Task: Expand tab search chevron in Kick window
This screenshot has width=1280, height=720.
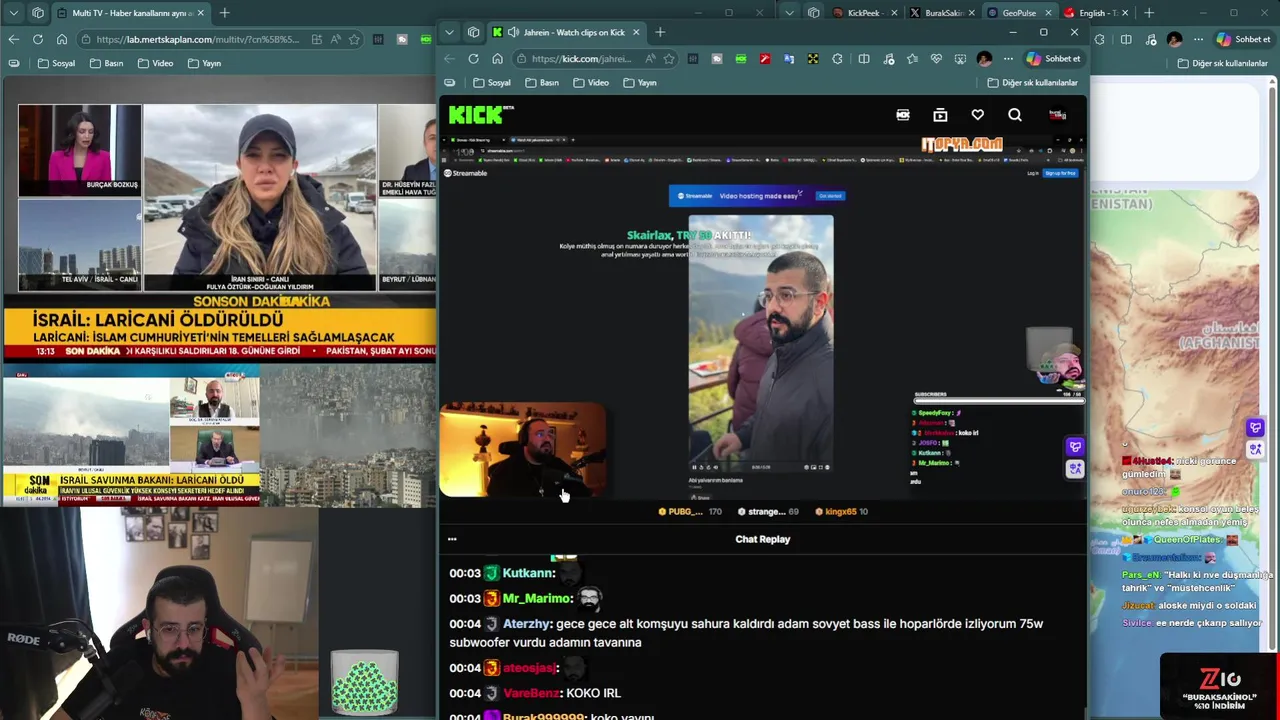Action: click(449, 32)
